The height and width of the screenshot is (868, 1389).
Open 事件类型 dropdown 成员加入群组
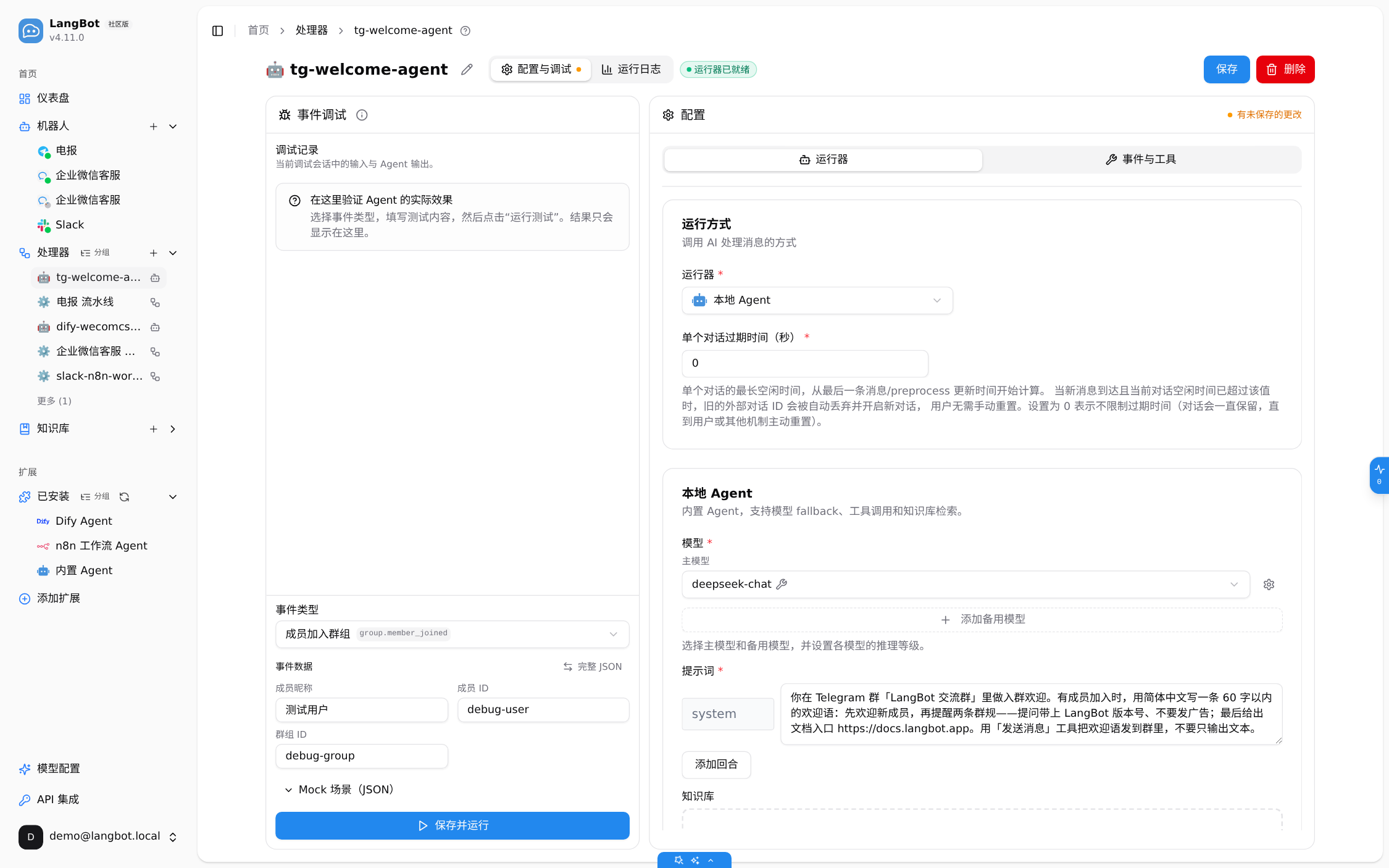pos(452,633)
